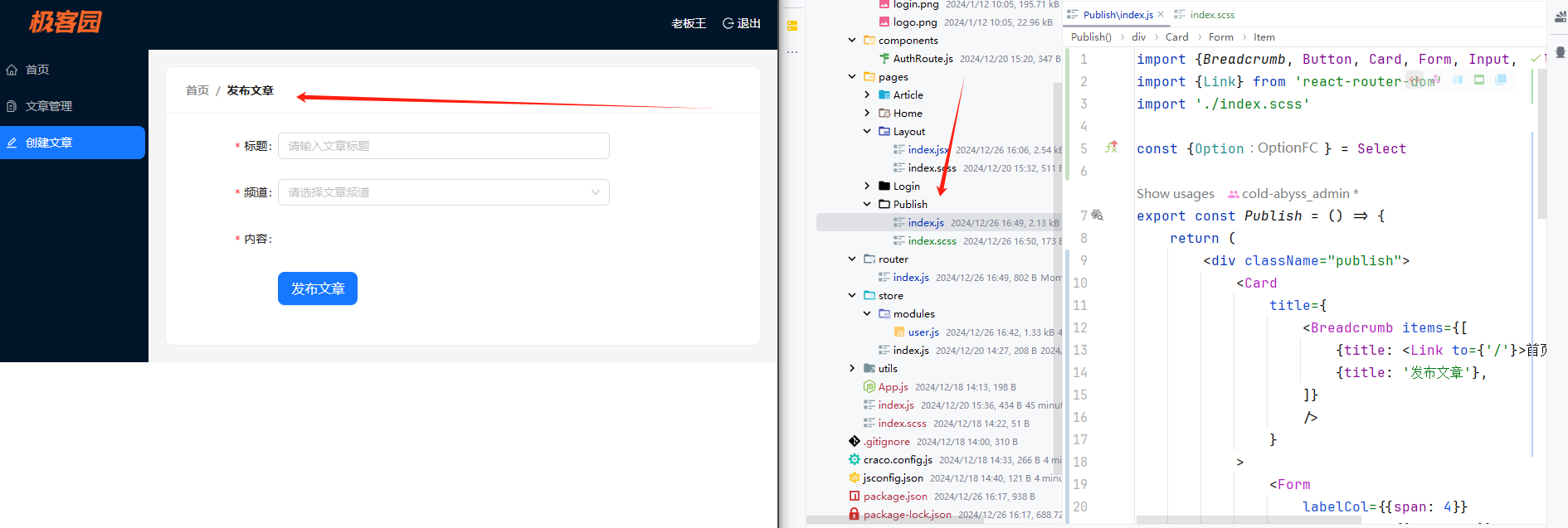Image resolution: width=1568 pixels, height=528 pixels.
Task: Collapse the modules folder
Action: tap(867, 313)
